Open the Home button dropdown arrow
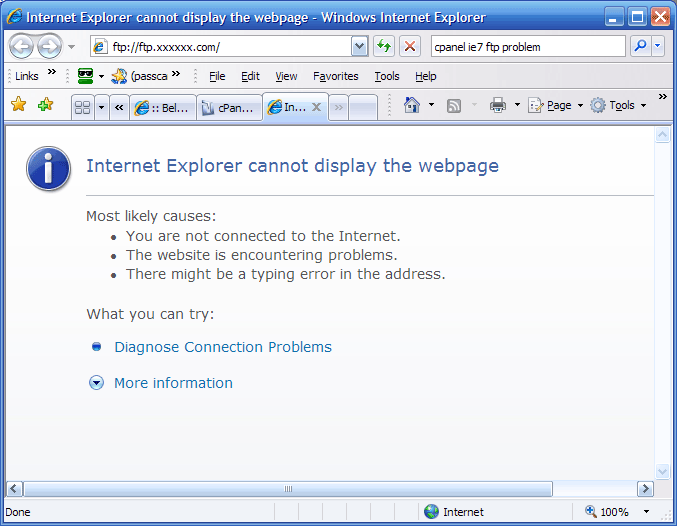Viewport: 677px width, 526px height. [431, 105]
